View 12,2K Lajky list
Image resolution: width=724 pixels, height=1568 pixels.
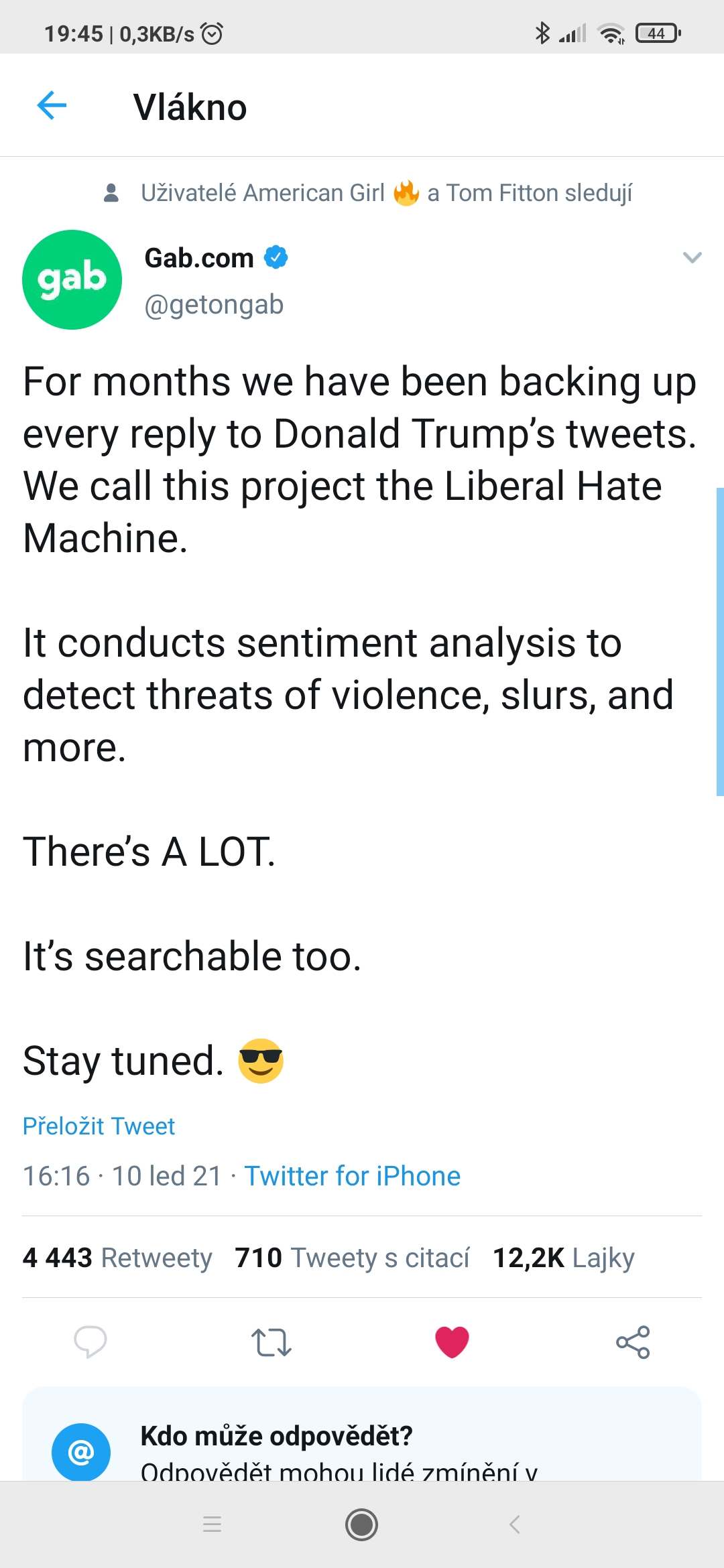(x=563, y=1258)
